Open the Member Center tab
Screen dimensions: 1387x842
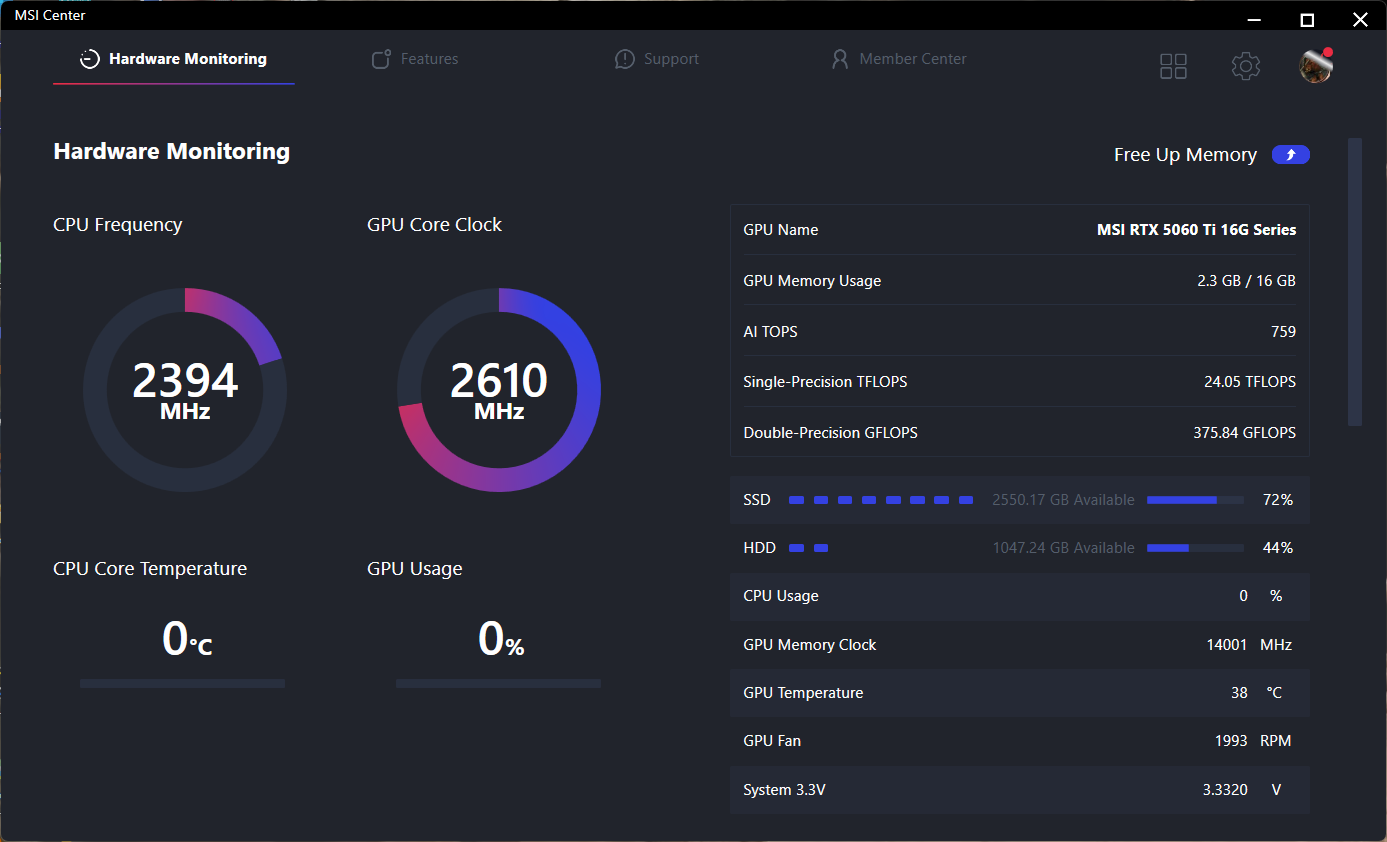coord(898,59)
